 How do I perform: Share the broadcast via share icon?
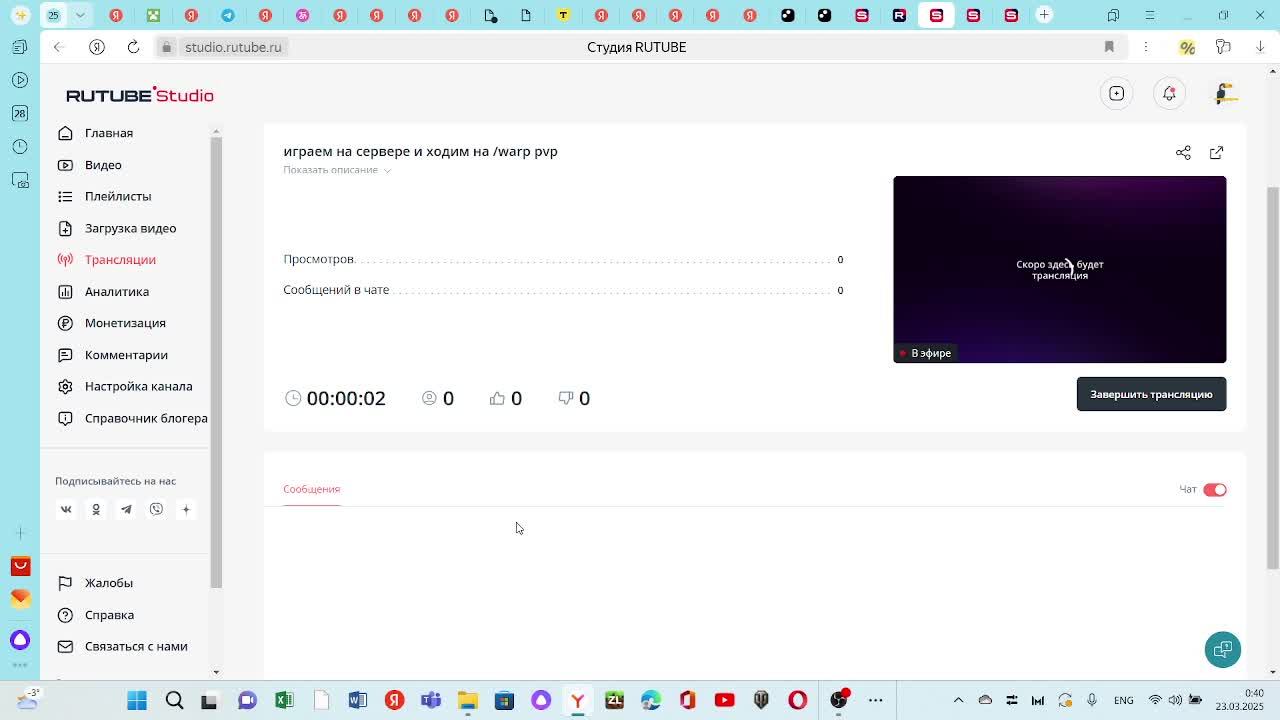pos(1183,153)
